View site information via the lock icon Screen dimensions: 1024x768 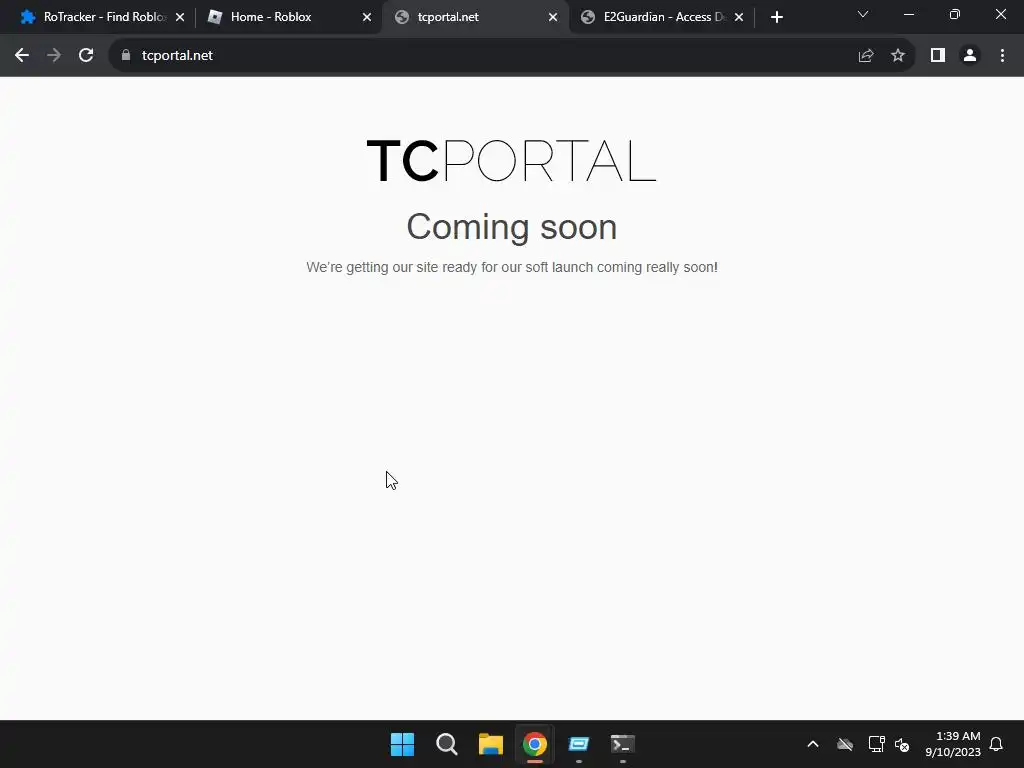pos(126,56)
